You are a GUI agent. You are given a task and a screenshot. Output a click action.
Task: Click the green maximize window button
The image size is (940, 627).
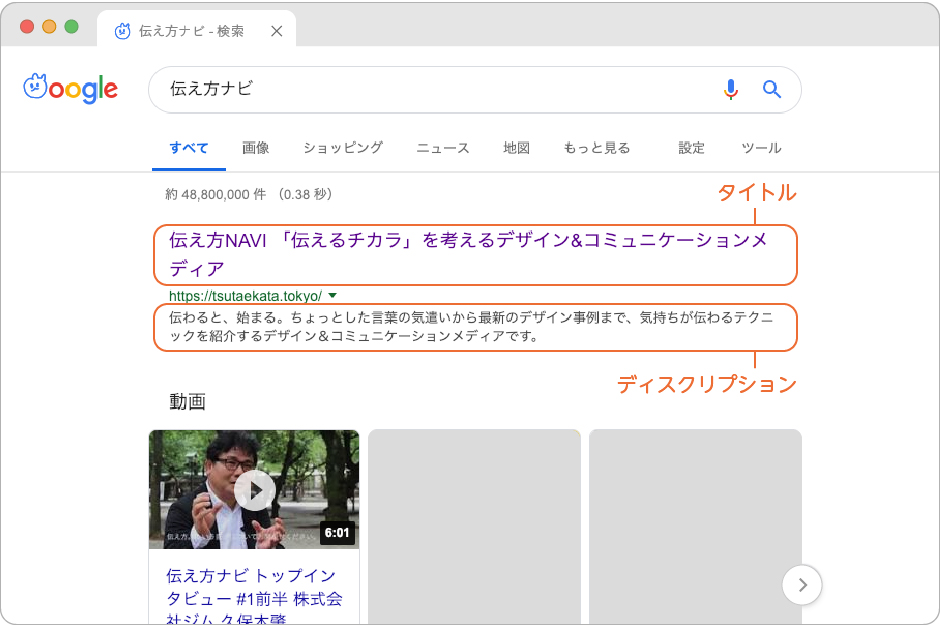(71, 26)
